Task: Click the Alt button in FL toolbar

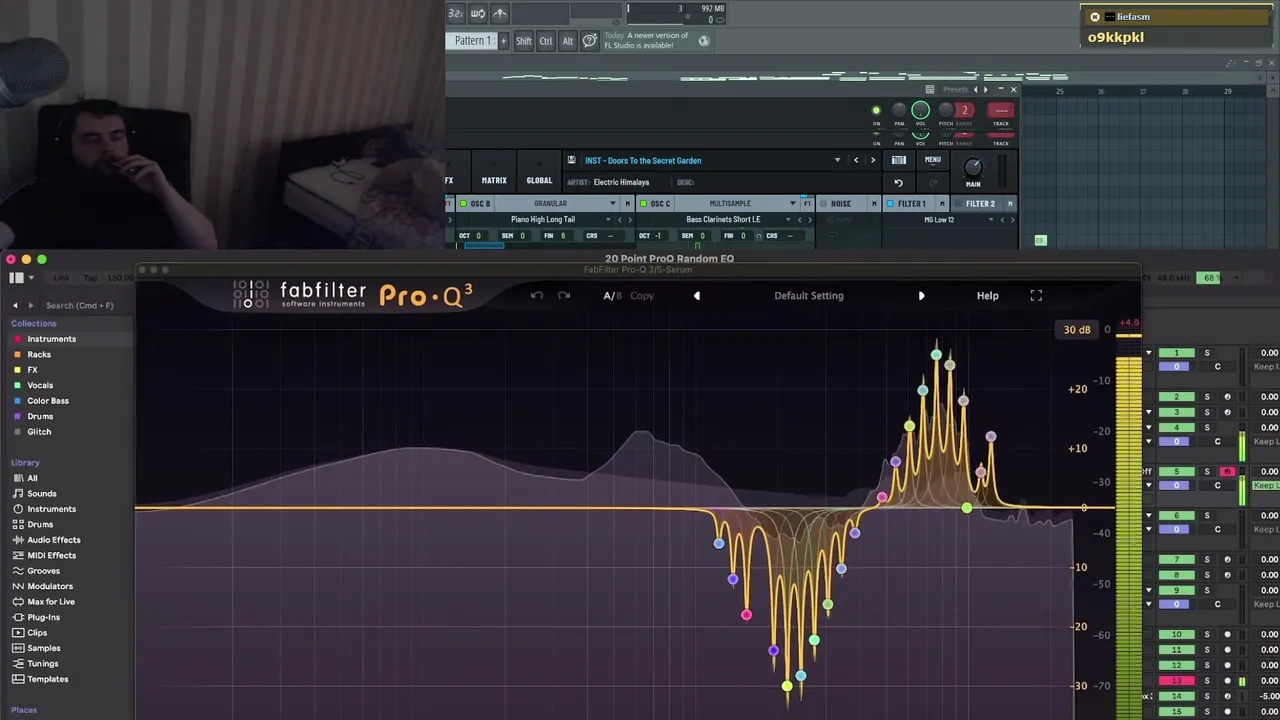Action: point(568,41)
